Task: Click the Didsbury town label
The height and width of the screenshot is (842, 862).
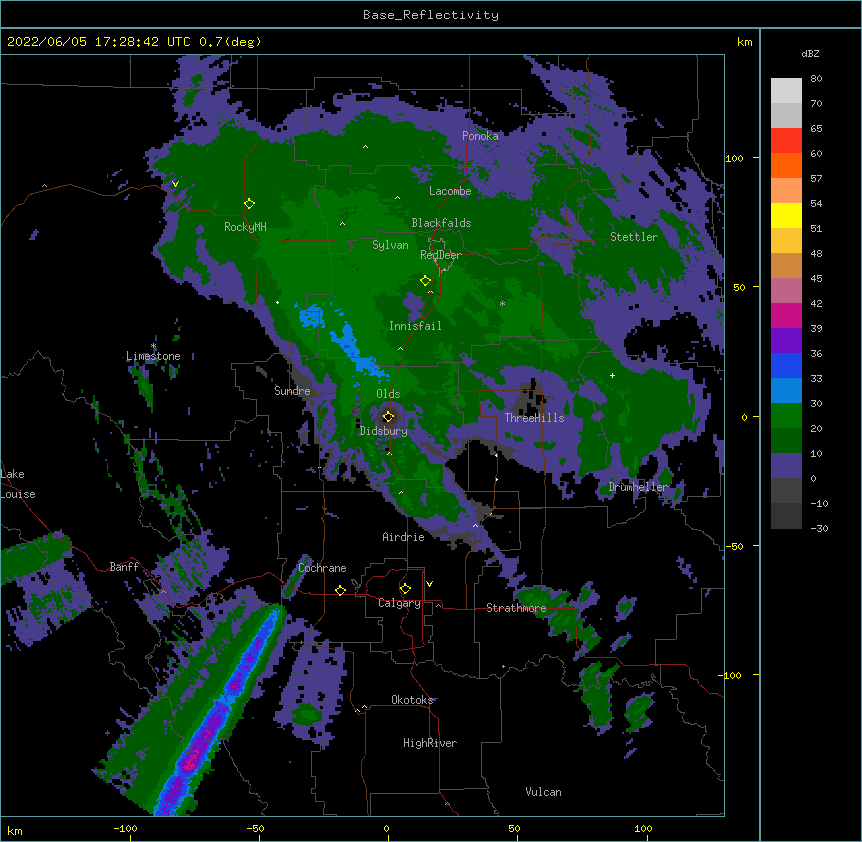Action: [x=384, y=431]
